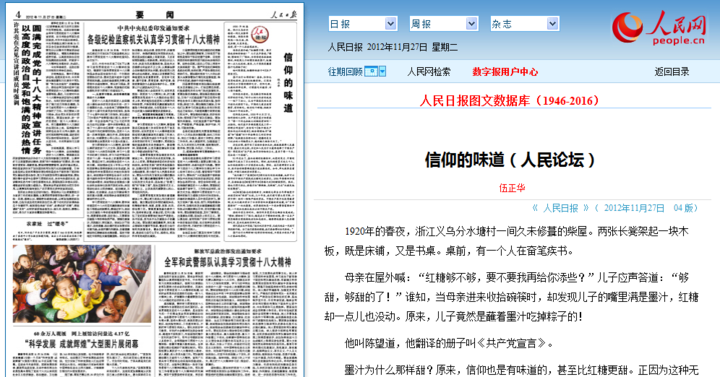The height and width of the screenshot is (377, 720).
Task: Click 返回目录 link
Action: point(671,72)
